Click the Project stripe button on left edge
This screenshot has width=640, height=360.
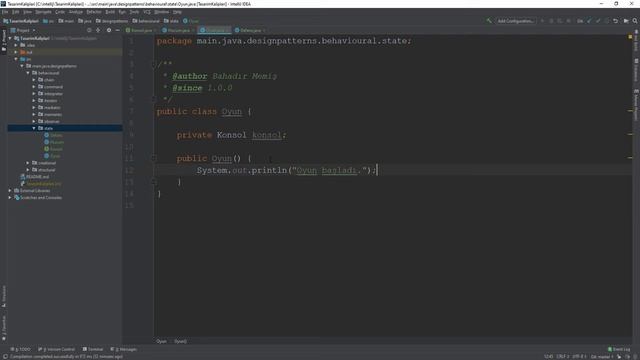click(x=4, y=40)
